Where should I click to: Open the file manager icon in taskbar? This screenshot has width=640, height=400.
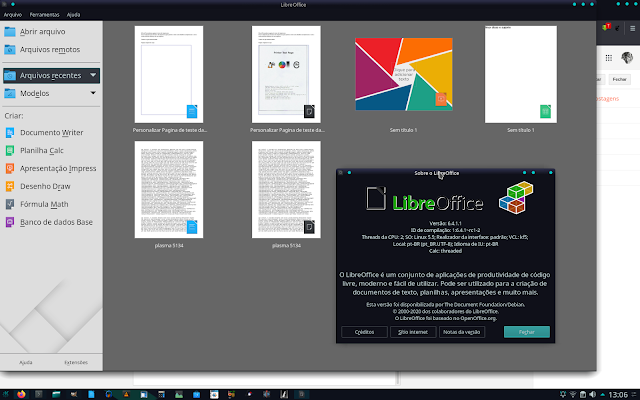(56, 394)
